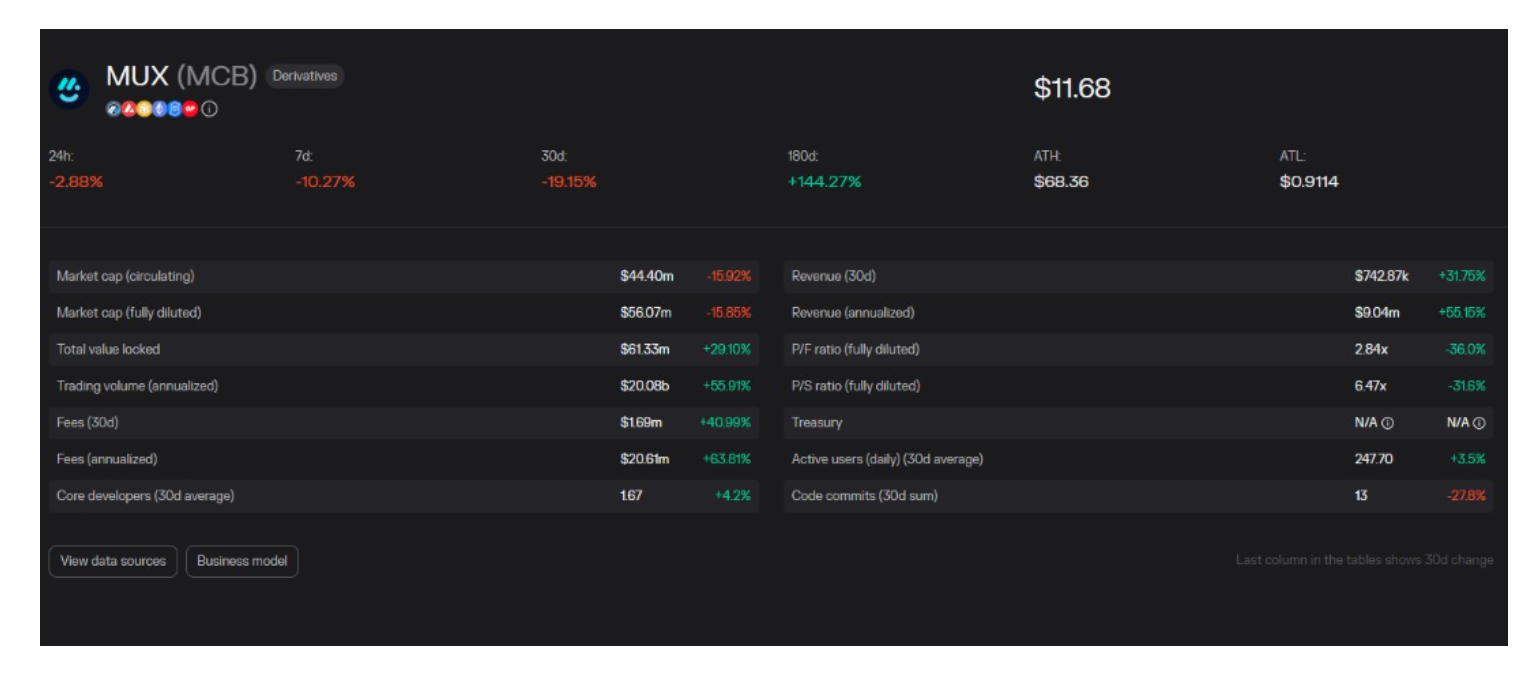This screenshot has height=674, width=1530.
Task: Click the P/F ratio (fully diluted) label
Action: pos(855,349)
